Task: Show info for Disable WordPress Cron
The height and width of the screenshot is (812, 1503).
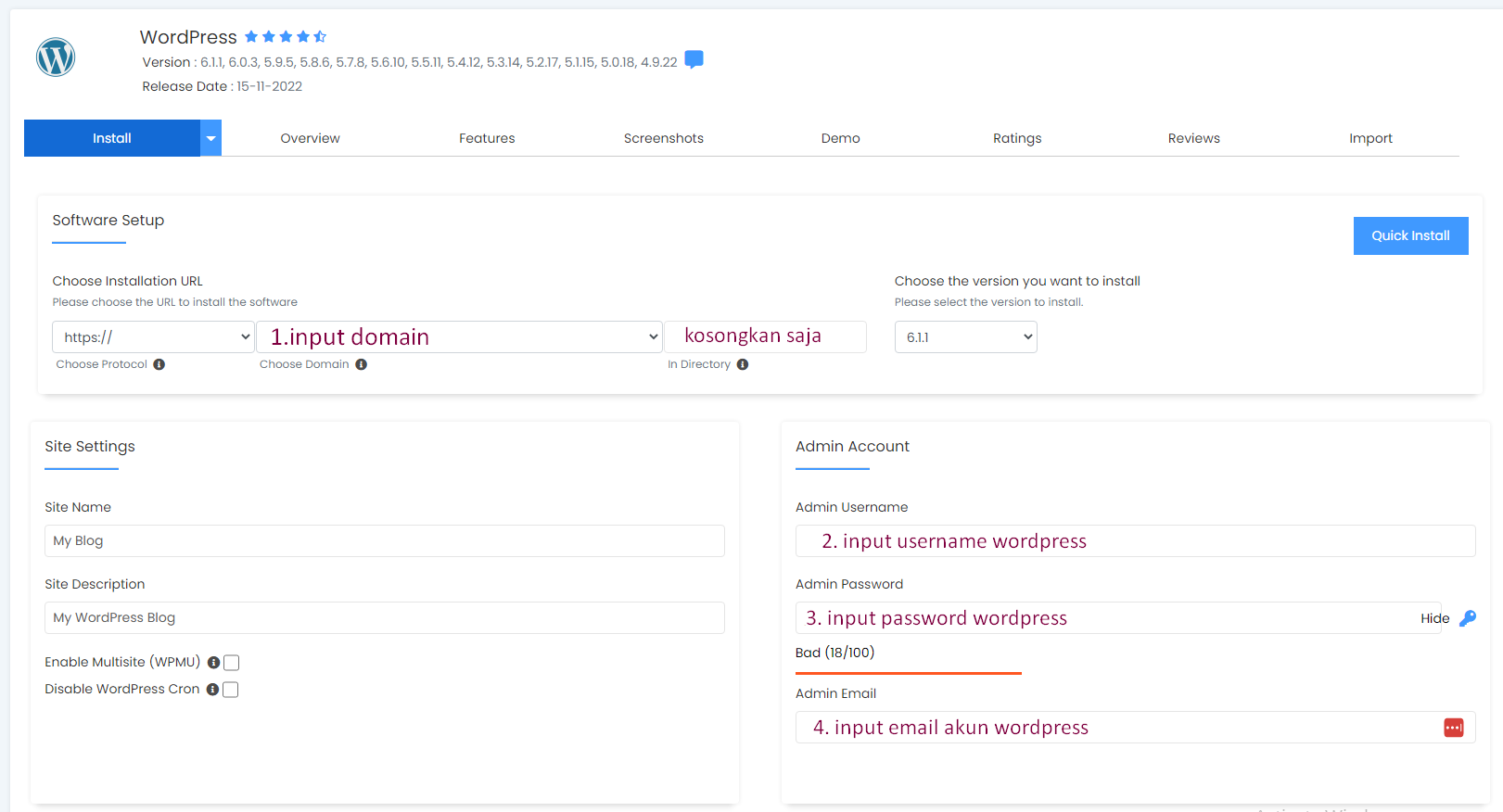Action: click(x=212, y=690)
